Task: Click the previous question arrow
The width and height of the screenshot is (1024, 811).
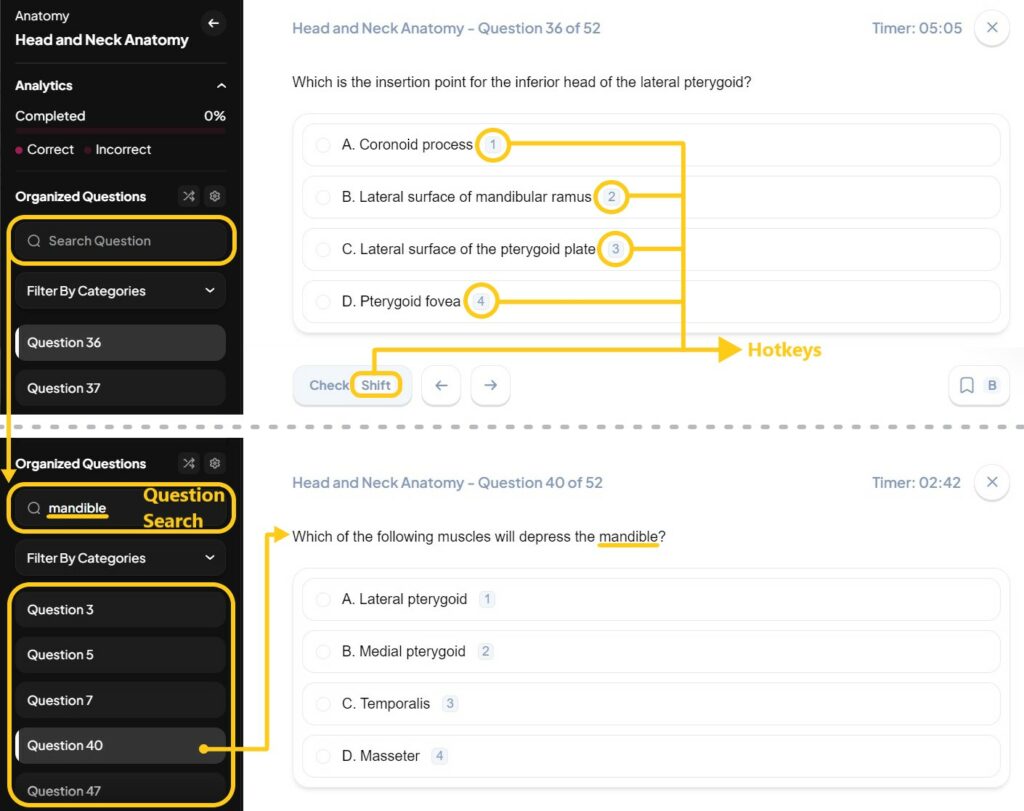Action: point(441,385)
